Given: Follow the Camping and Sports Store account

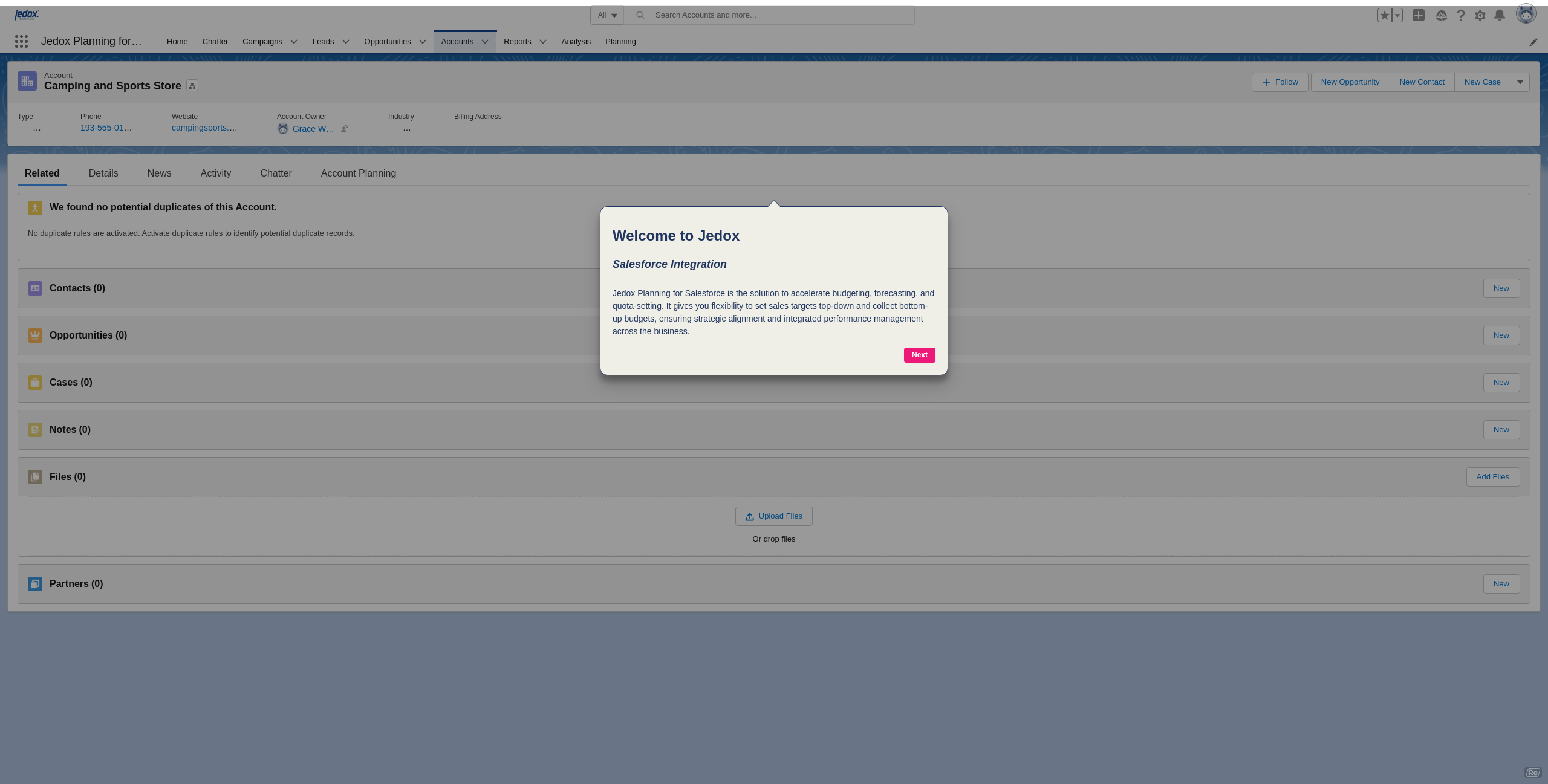Looking at the screenshot, I should [x=1280, y=82].
